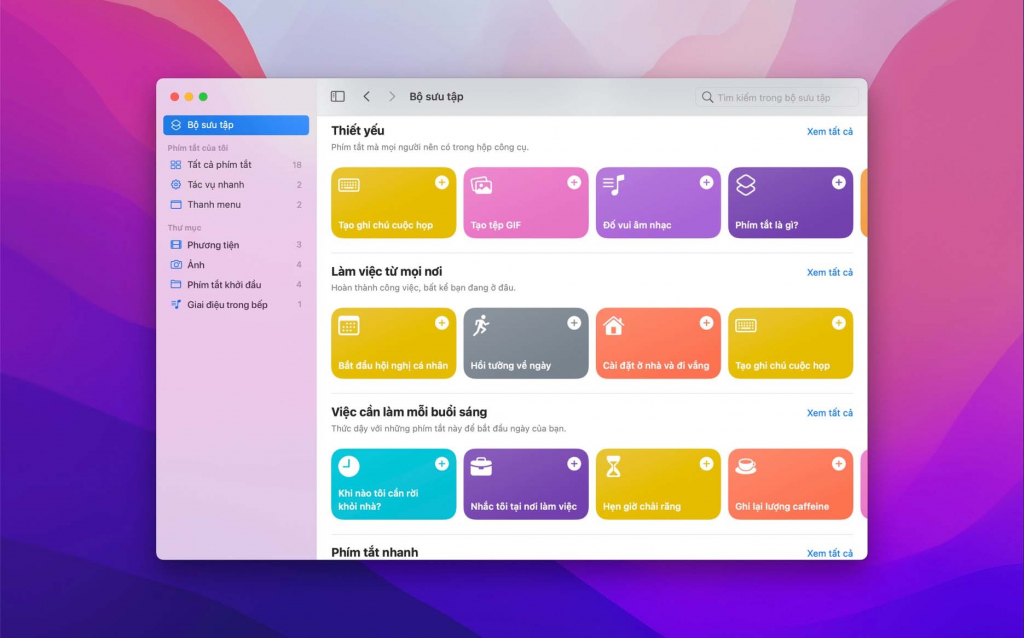This screenshot has height=638, width=1024.
Task: Click the film icon beside 'Phương tiện'
Action: pyautogui.click(x=176, y=245)
